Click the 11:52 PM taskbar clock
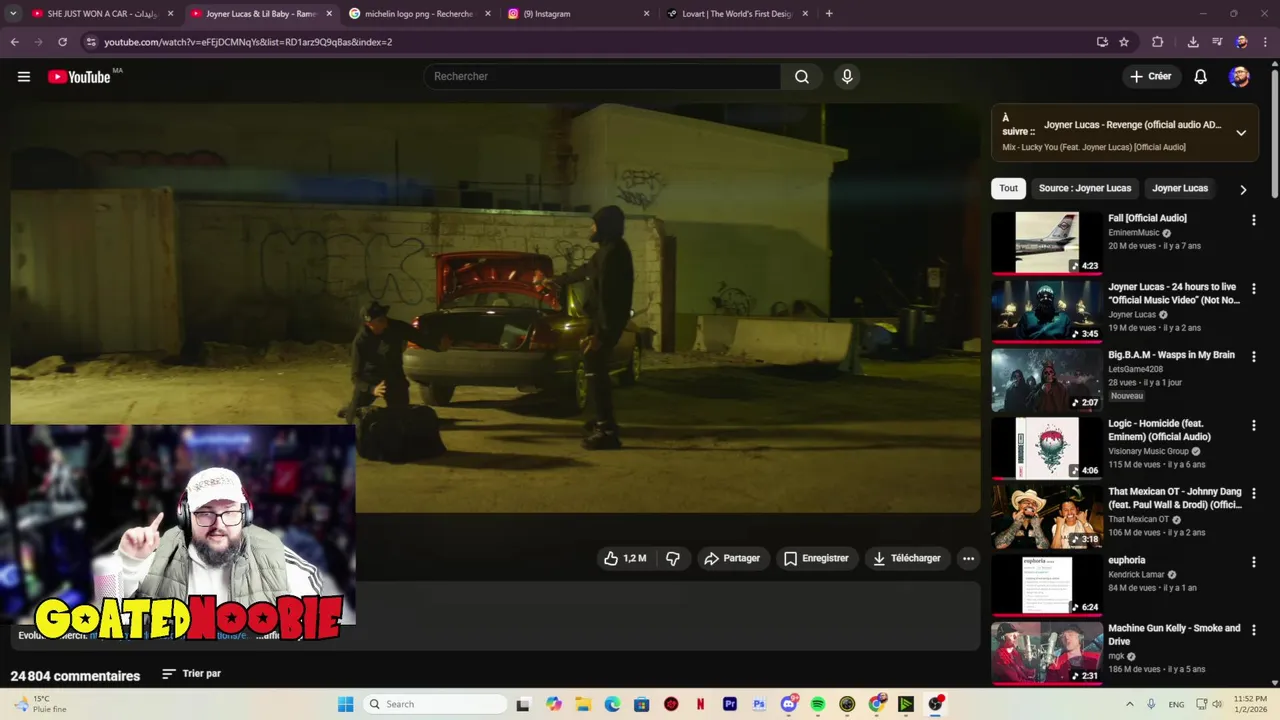The width and height of the screenshot is (1280, 720). [1249, 704]
